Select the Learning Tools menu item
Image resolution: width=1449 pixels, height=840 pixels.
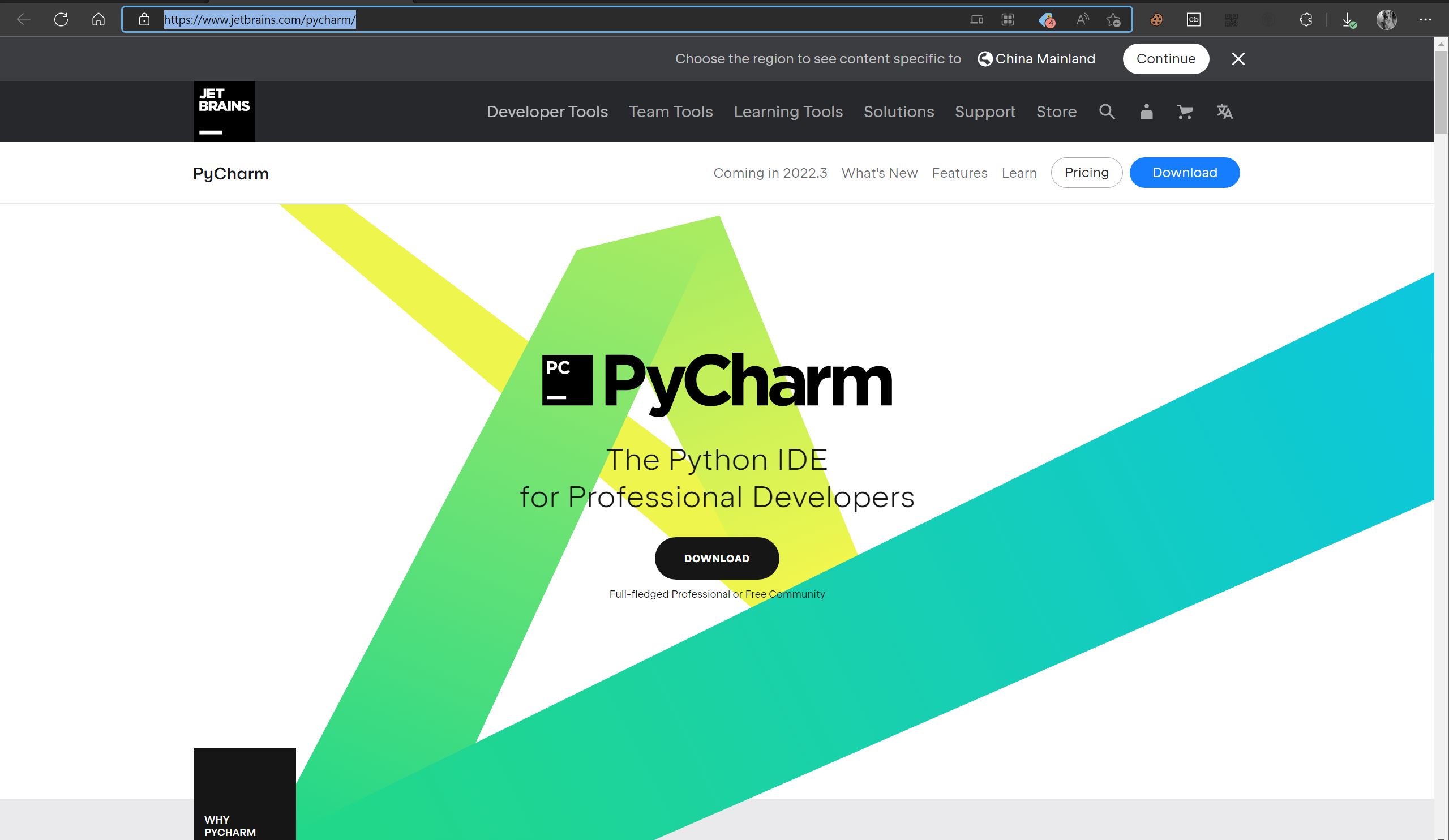click(788, 111)
